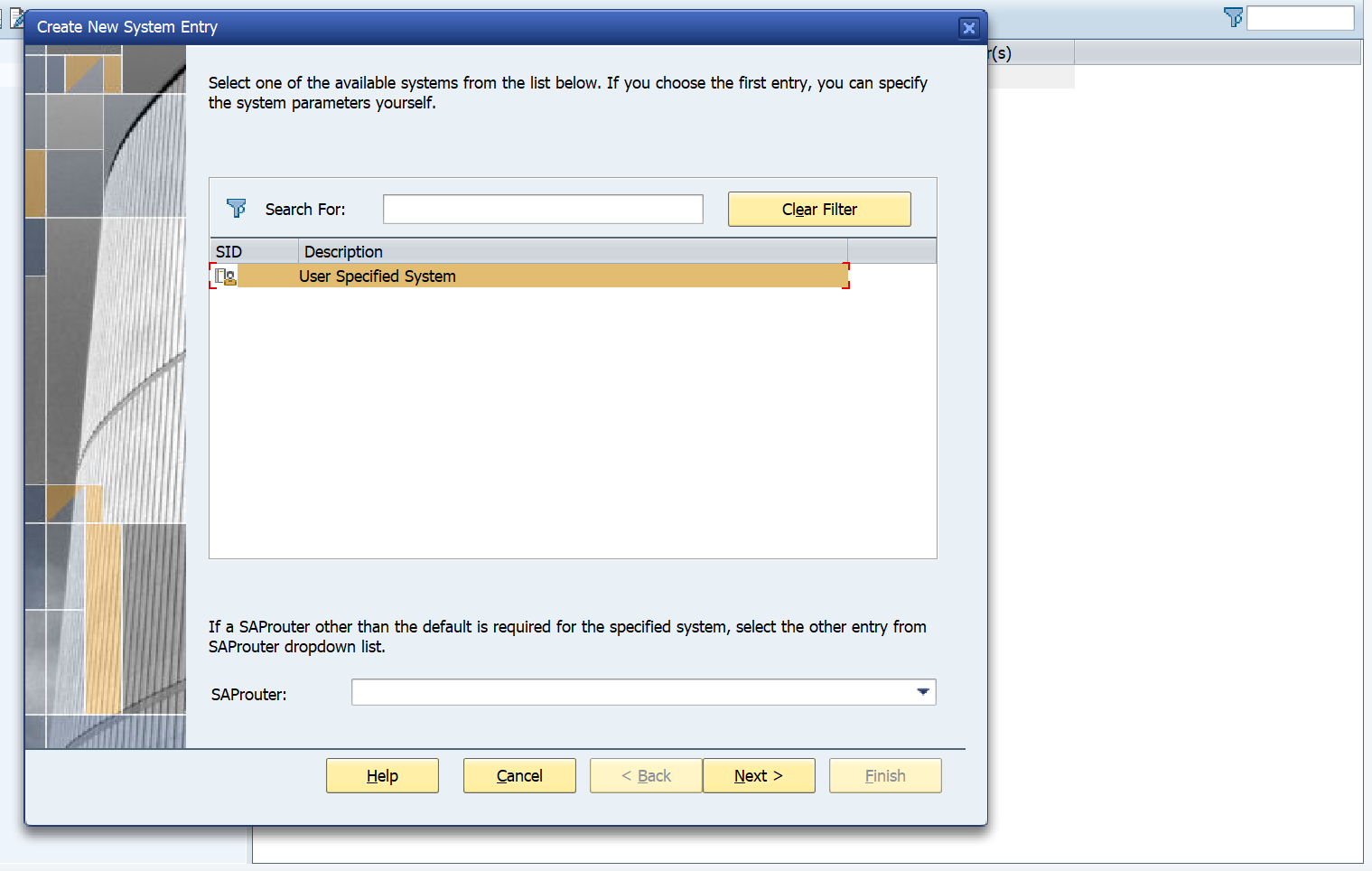Cancel the new system entry wizard
Screen dimensions: 1372x871
pos(519,775)
